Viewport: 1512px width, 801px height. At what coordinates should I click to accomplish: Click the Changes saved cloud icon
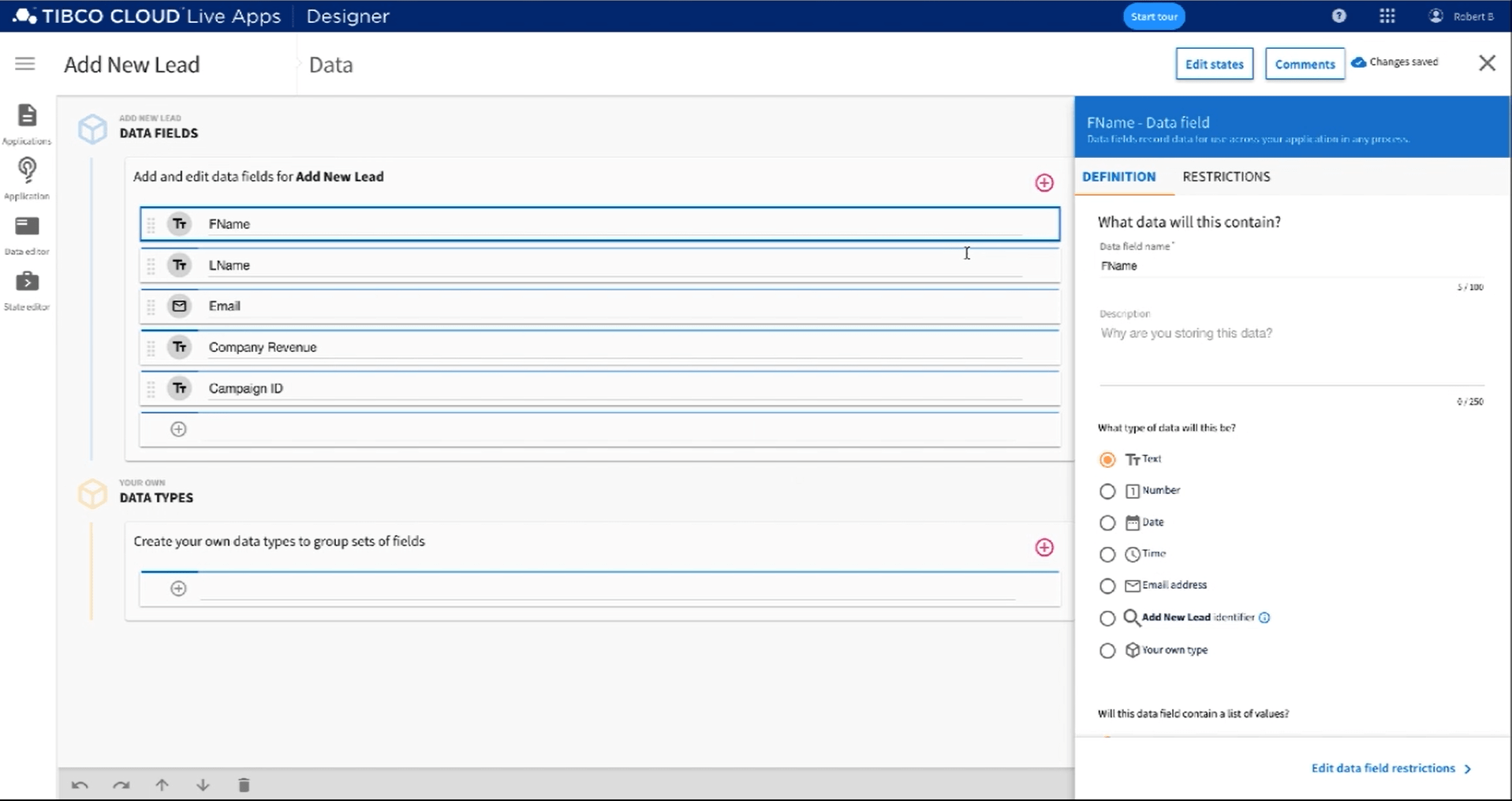pos(1358,62)
